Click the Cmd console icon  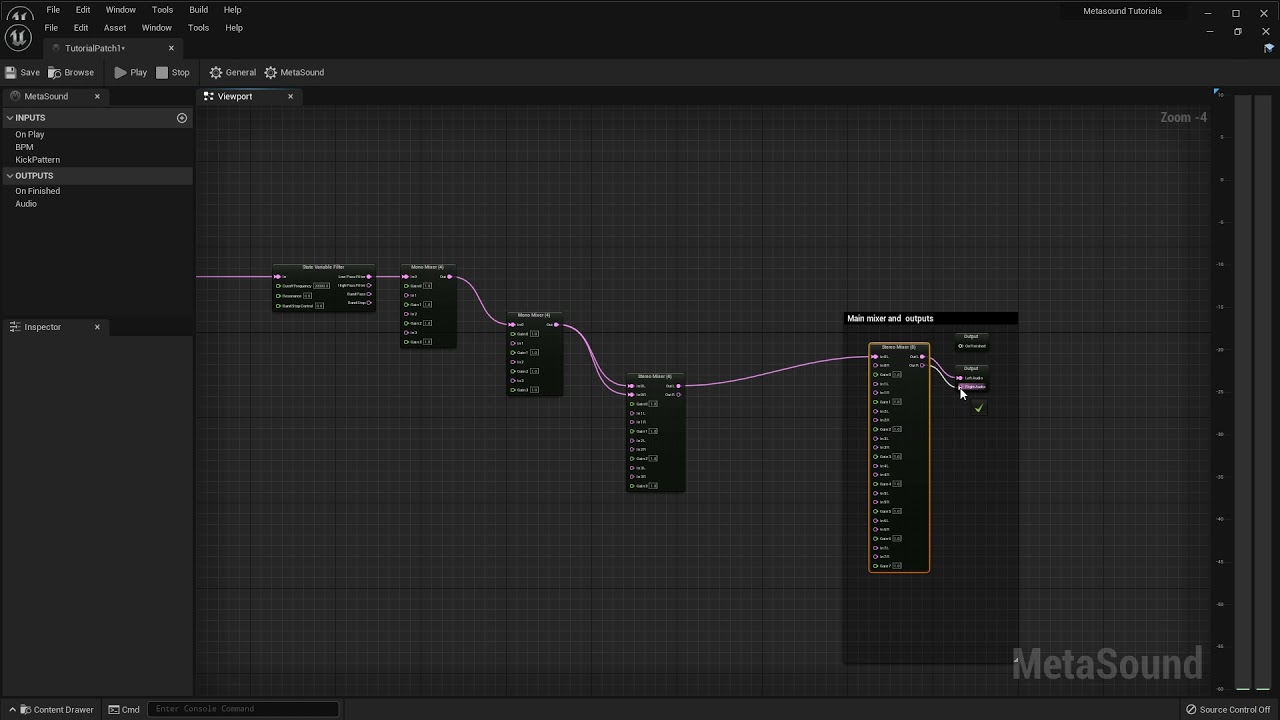coord(114,710)
